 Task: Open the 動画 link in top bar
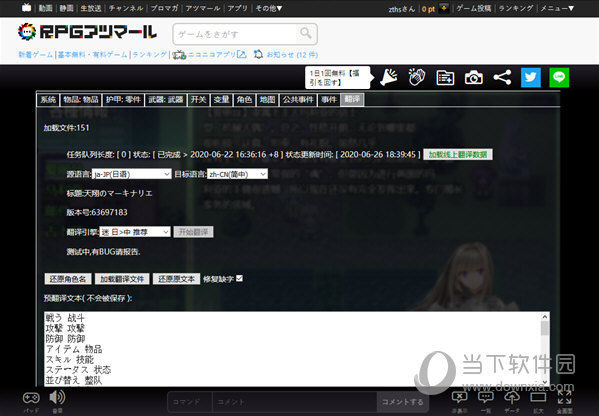45,8
